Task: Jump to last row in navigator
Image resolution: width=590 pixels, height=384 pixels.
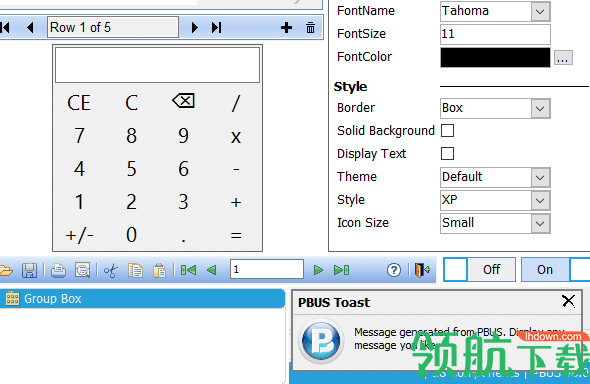Action: (x=216, y=27)
